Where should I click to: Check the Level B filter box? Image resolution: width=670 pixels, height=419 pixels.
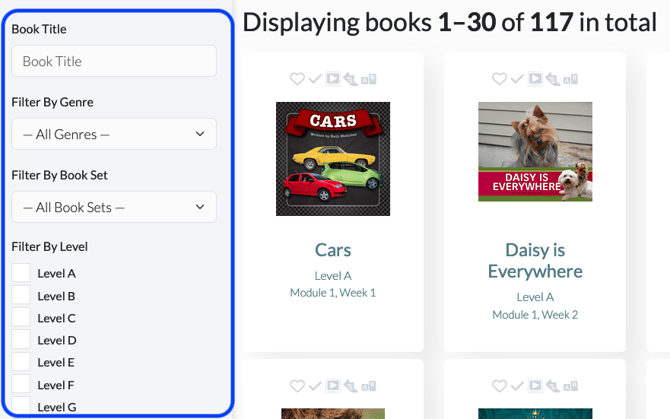tap(21, 296)
